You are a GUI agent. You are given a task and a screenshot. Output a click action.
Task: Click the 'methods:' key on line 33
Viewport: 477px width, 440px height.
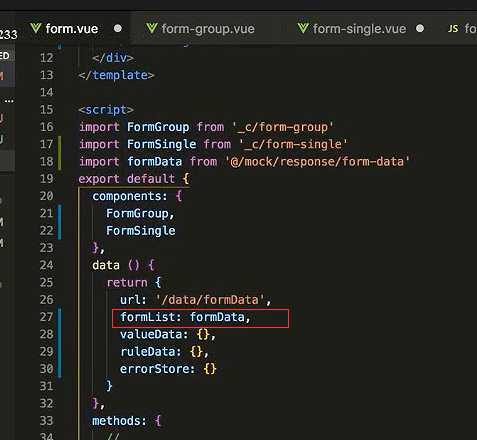pyautogui.click(x=119, y=421)
